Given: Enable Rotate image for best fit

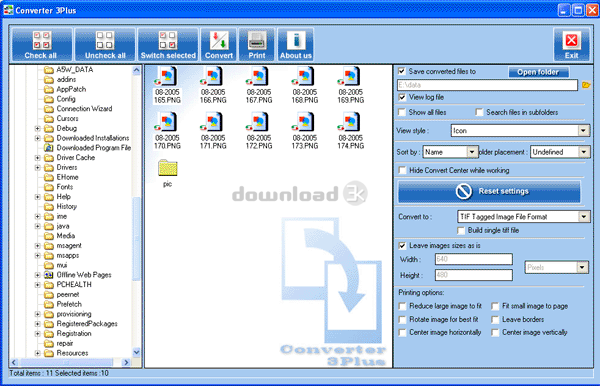Looking at the screenshot, I should tap(402, 319).
